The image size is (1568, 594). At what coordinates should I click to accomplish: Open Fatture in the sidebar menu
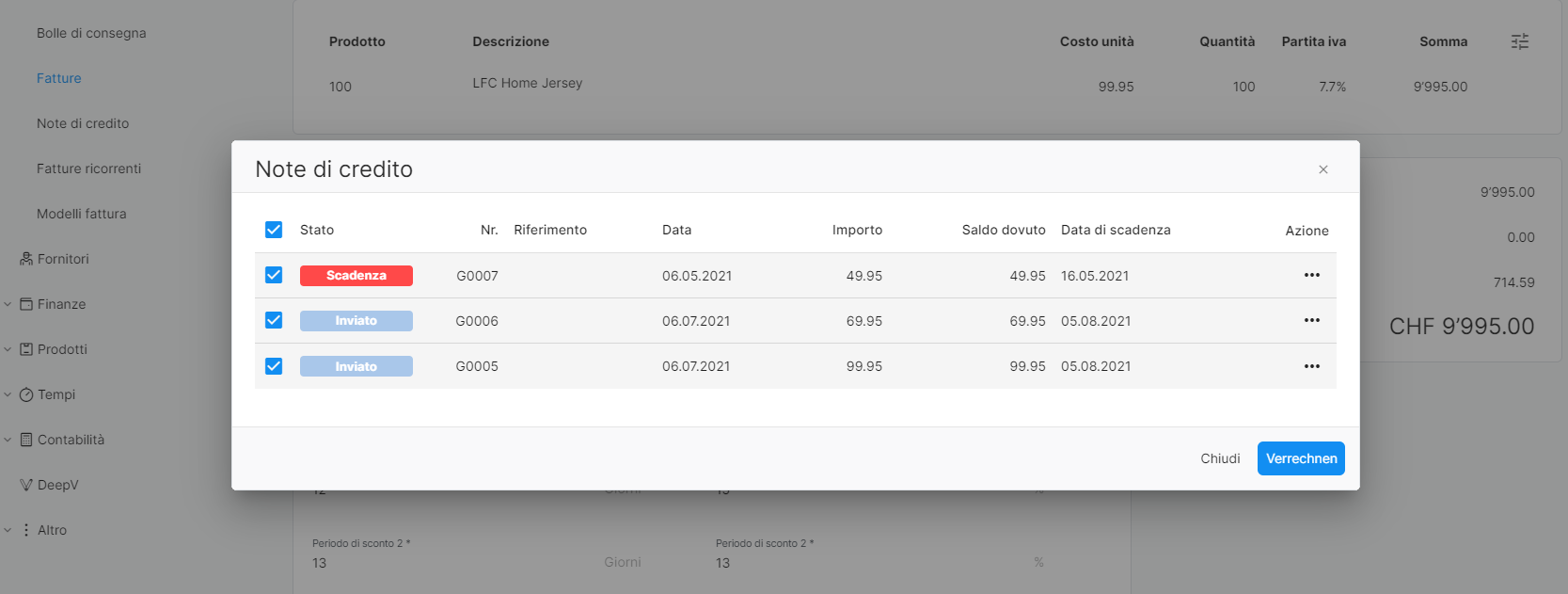tap(59, 78)
